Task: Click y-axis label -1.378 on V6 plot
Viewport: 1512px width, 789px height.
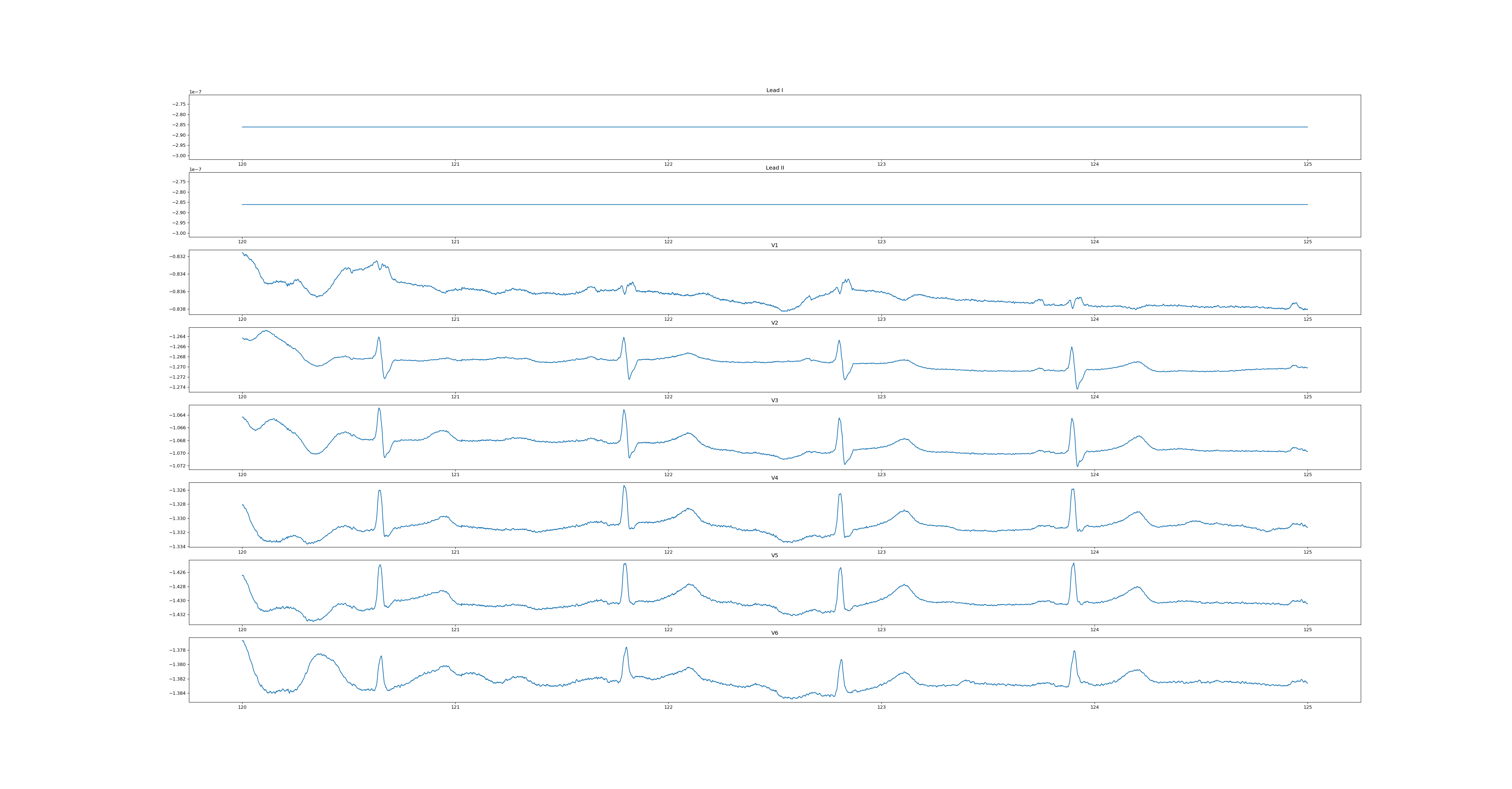Action: pyautogui.click(x=178, y=650)
